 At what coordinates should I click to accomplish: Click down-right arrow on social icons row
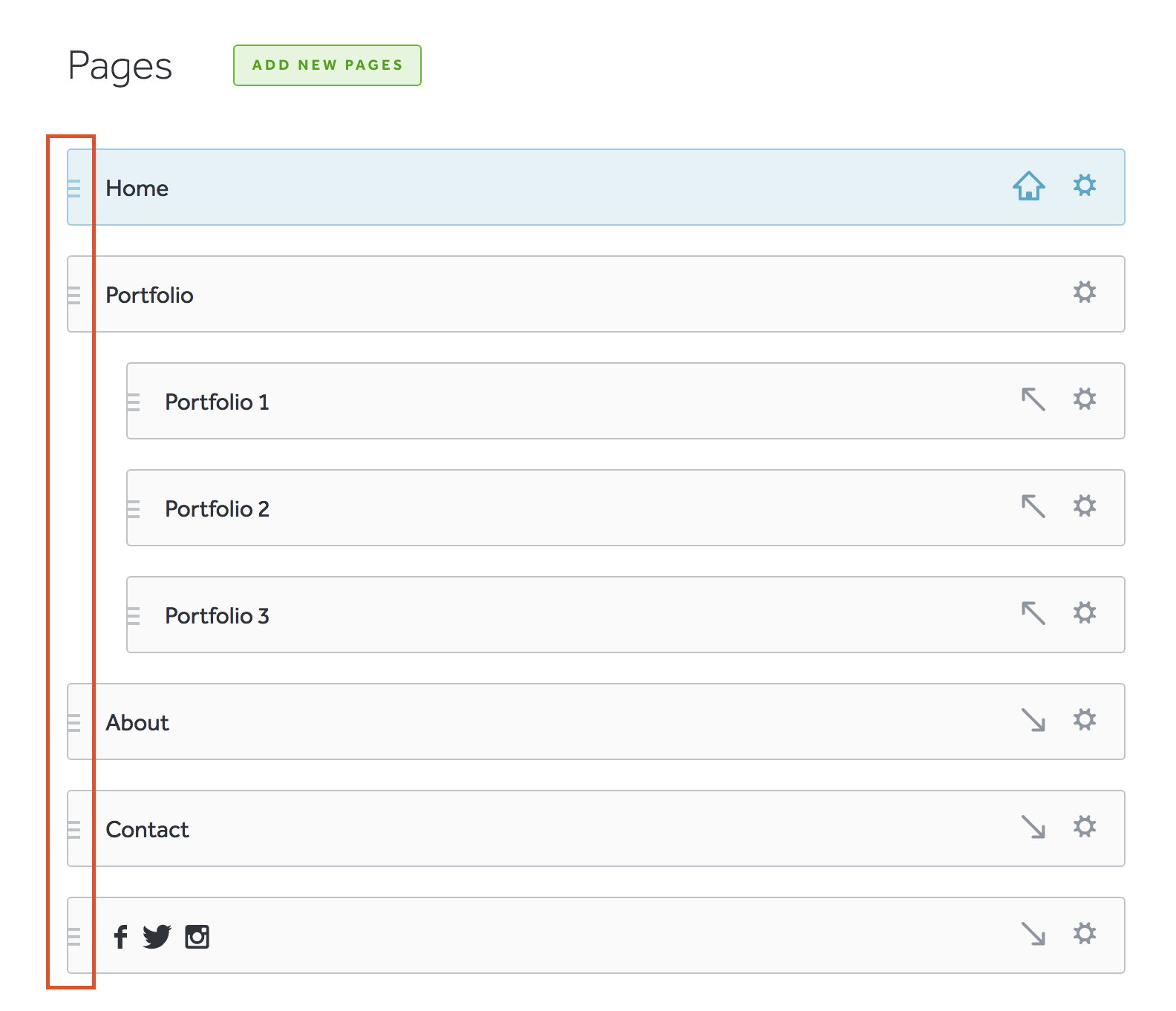pos(1033,934)
